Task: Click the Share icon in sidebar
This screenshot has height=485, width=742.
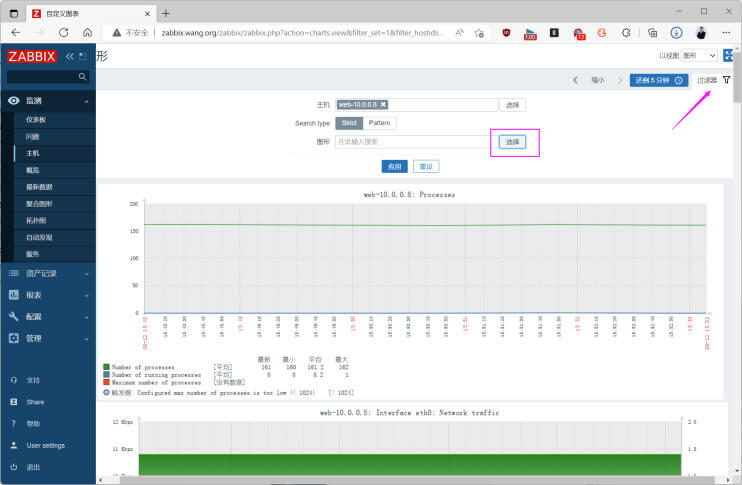Action: tap(14, 402)
